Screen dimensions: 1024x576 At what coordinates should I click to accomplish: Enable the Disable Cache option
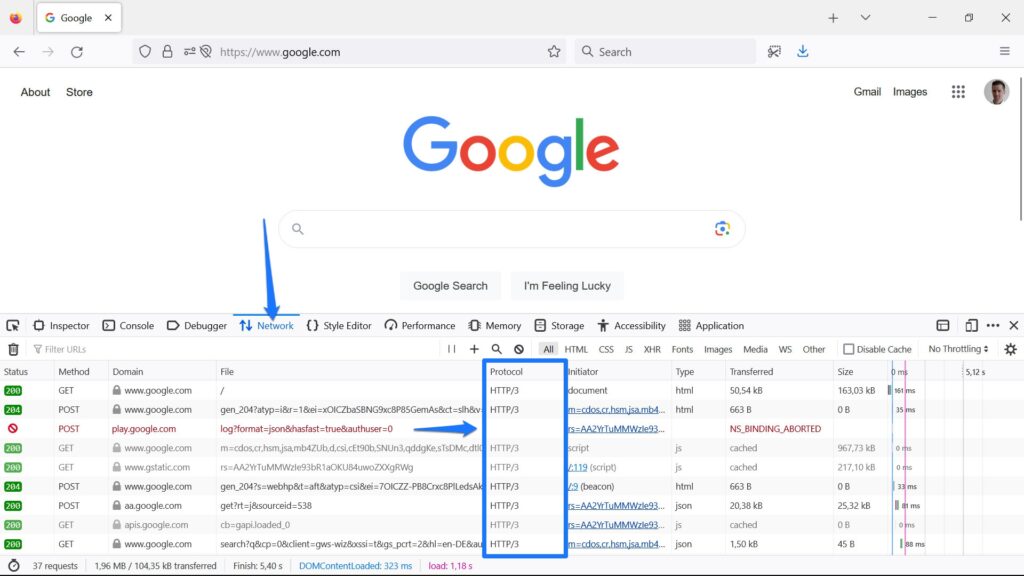pyautogui.click(x=849, y=349)
